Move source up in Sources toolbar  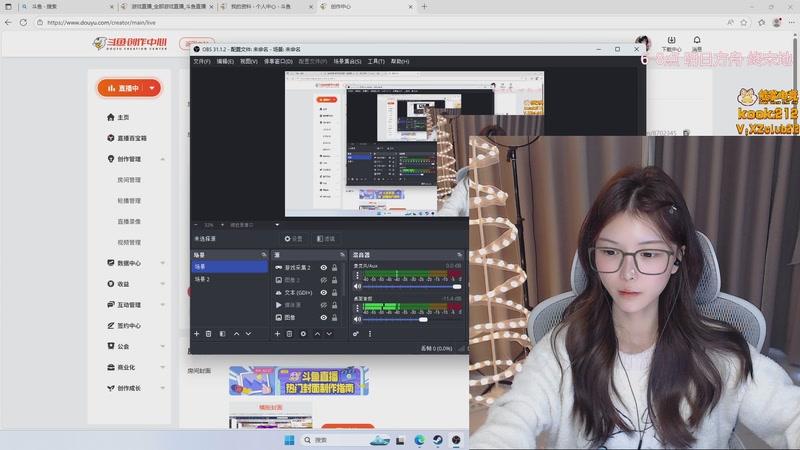pos(317,334)
